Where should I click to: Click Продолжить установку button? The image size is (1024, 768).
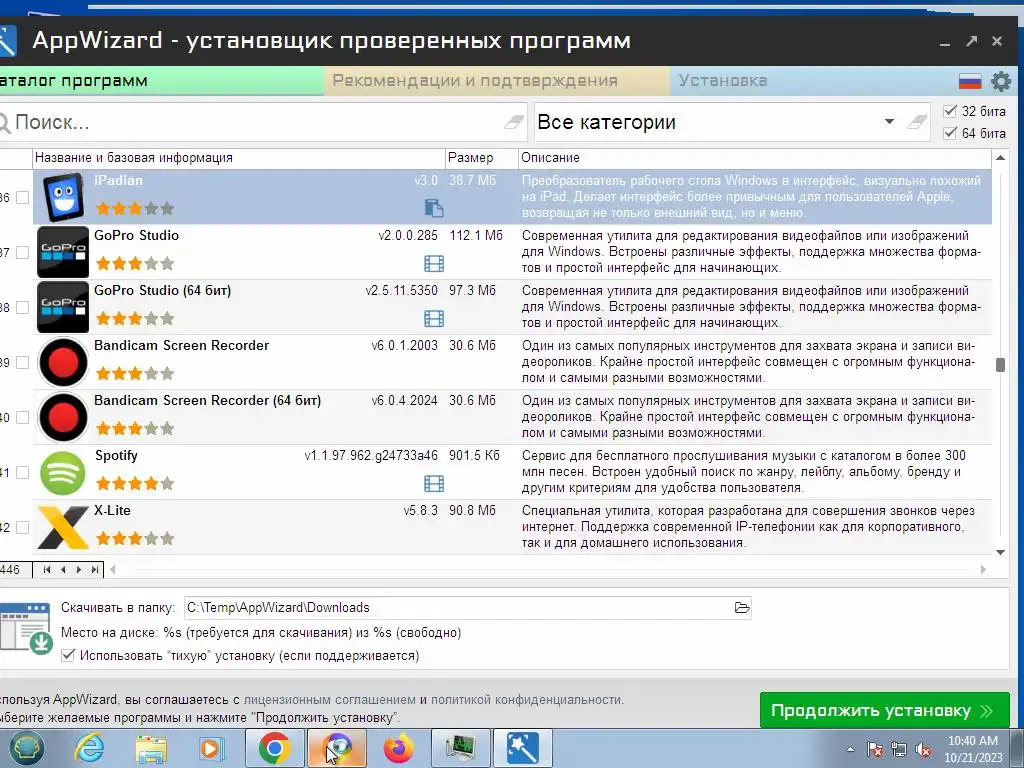coord(884,710)
